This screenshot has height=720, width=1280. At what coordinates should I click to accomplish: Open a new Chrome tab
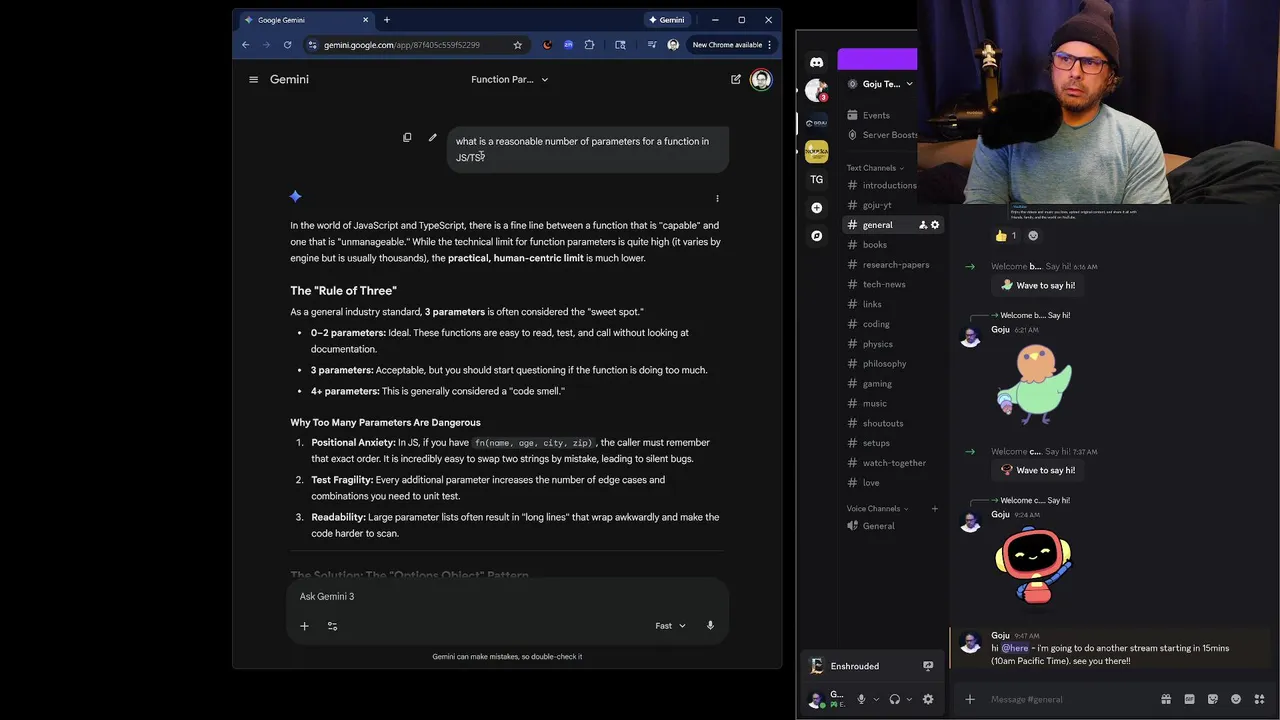pyautogui.click(x=387, y=20)
